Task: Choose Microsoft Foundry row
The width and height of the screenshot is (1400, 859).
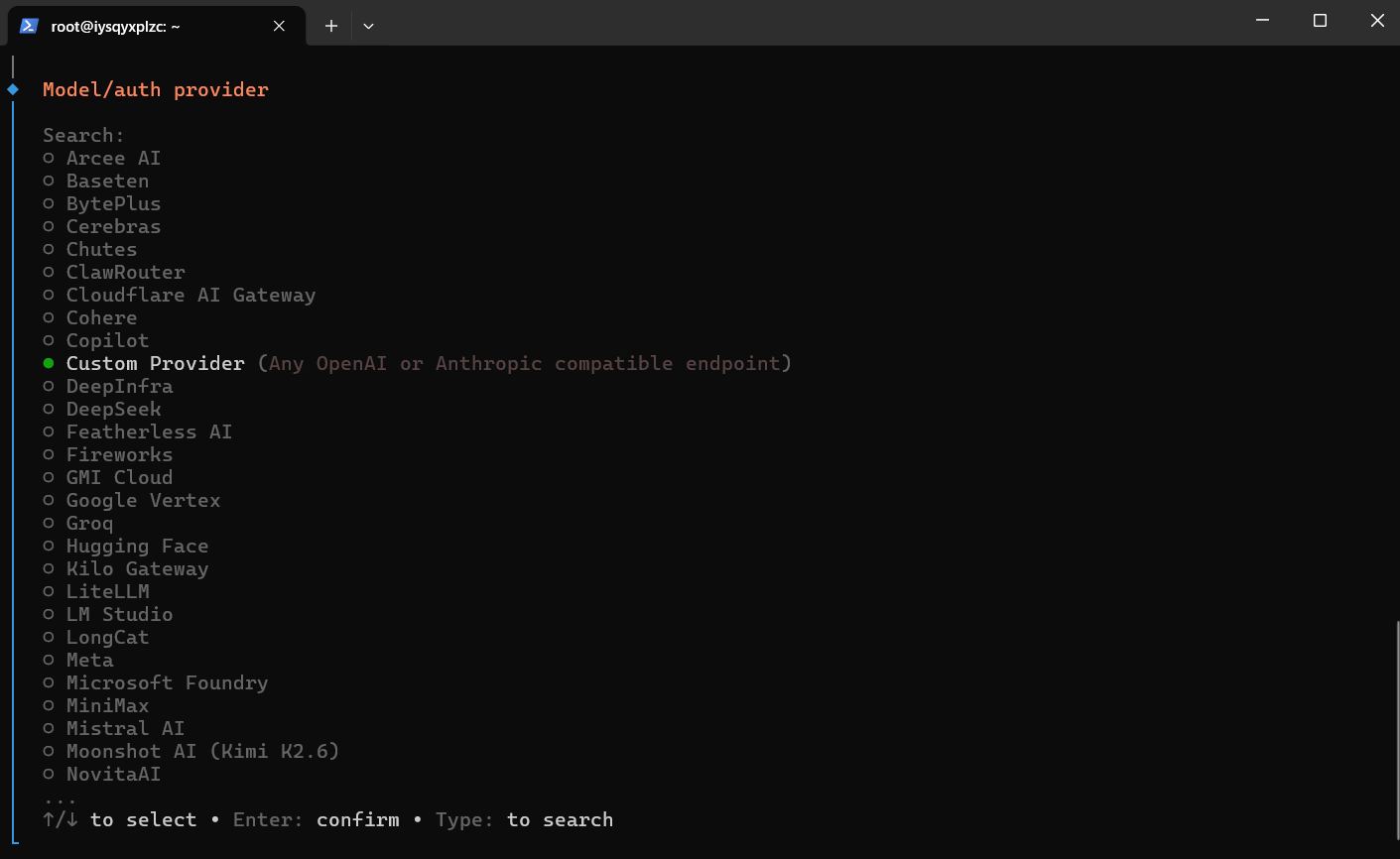Action: pos(156,682)
